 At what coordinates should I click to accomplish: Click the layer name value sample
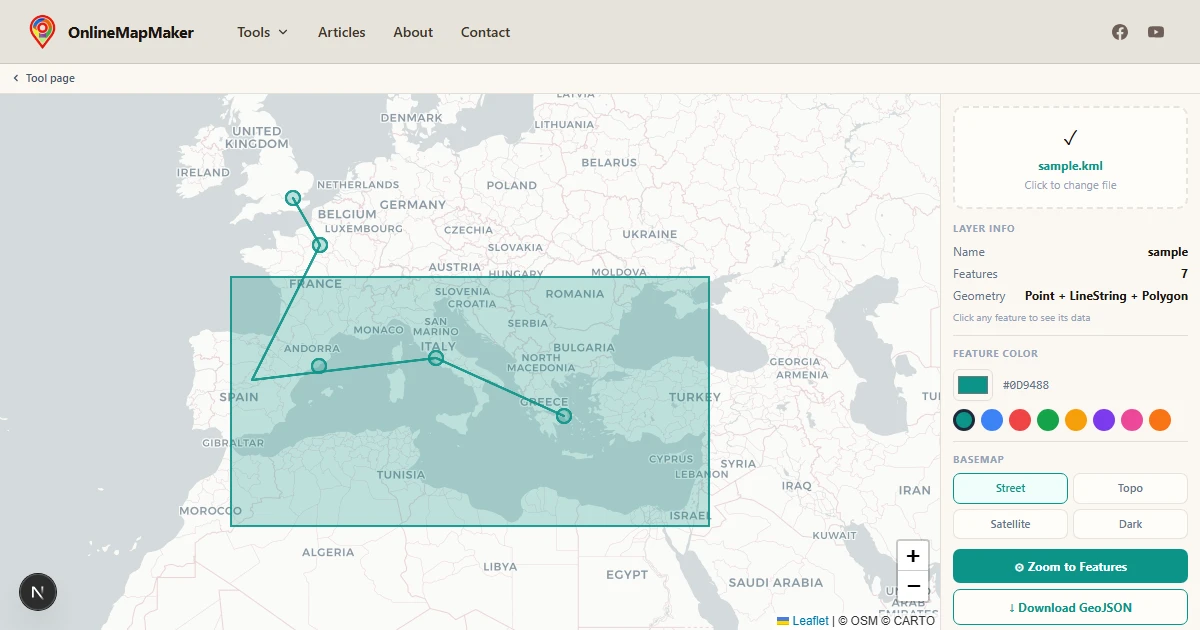tap(1168, 252)
